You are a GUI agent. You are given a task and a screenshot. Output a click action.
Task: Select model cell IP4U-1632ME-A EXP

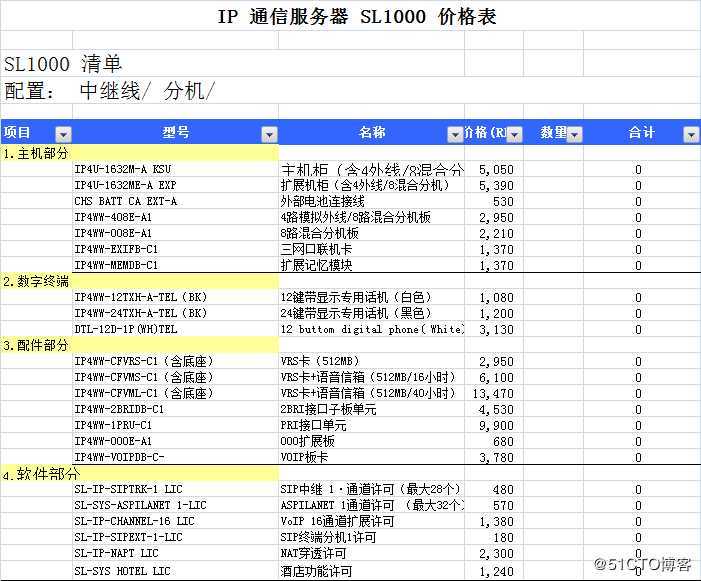175,185
